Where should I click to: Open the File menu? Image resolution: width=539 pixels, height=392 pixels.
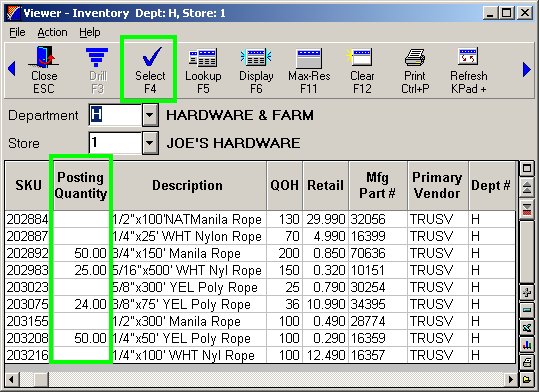[17, 32]
